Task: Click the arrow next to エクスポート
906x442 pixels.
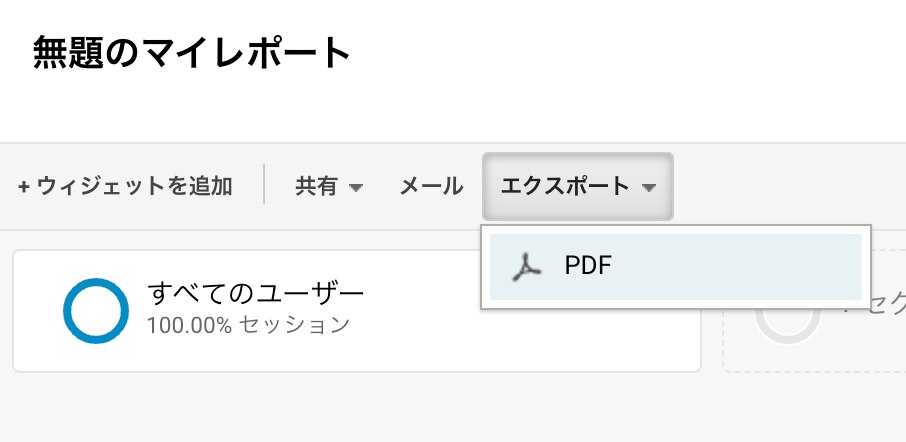Action: [x=649, y=188]
